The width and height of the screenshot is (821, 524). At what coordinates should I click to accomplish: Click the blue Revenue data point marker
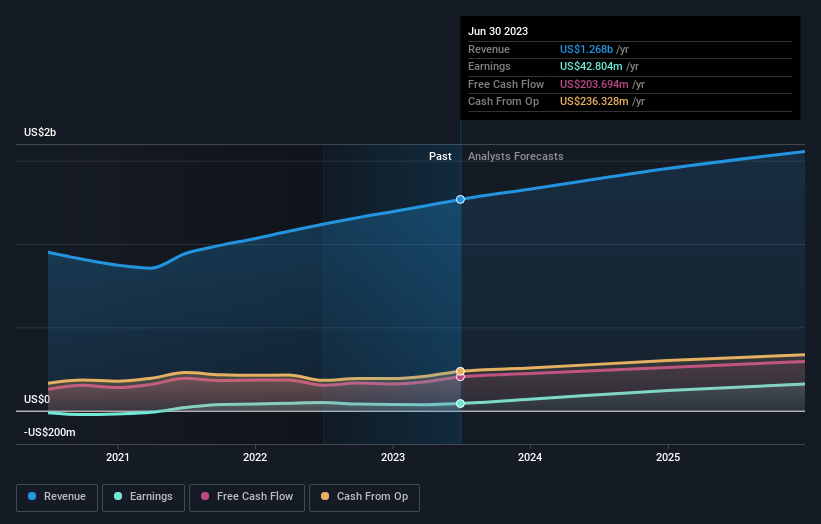460,199
